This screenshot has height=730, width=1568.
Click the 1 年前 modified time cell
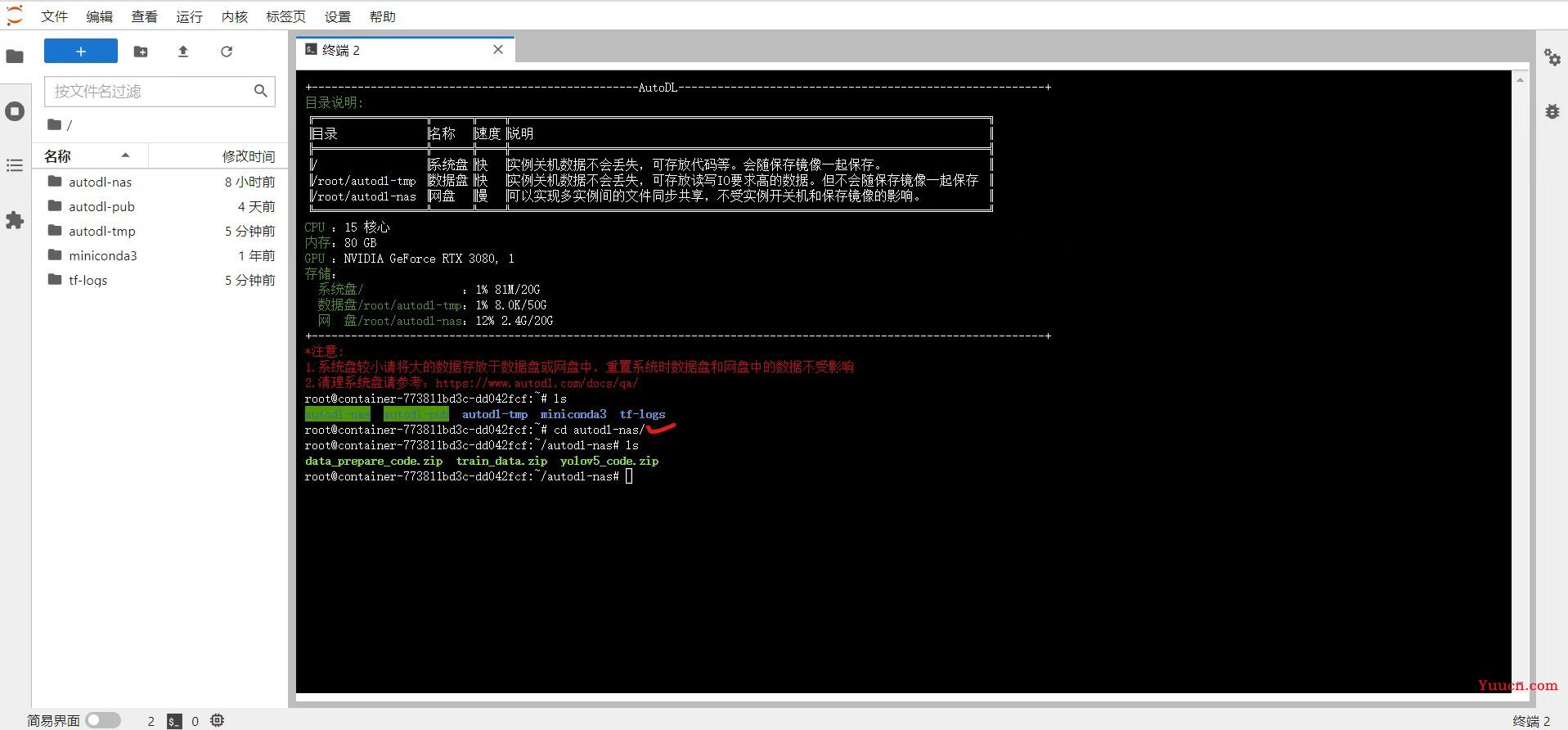257,255
